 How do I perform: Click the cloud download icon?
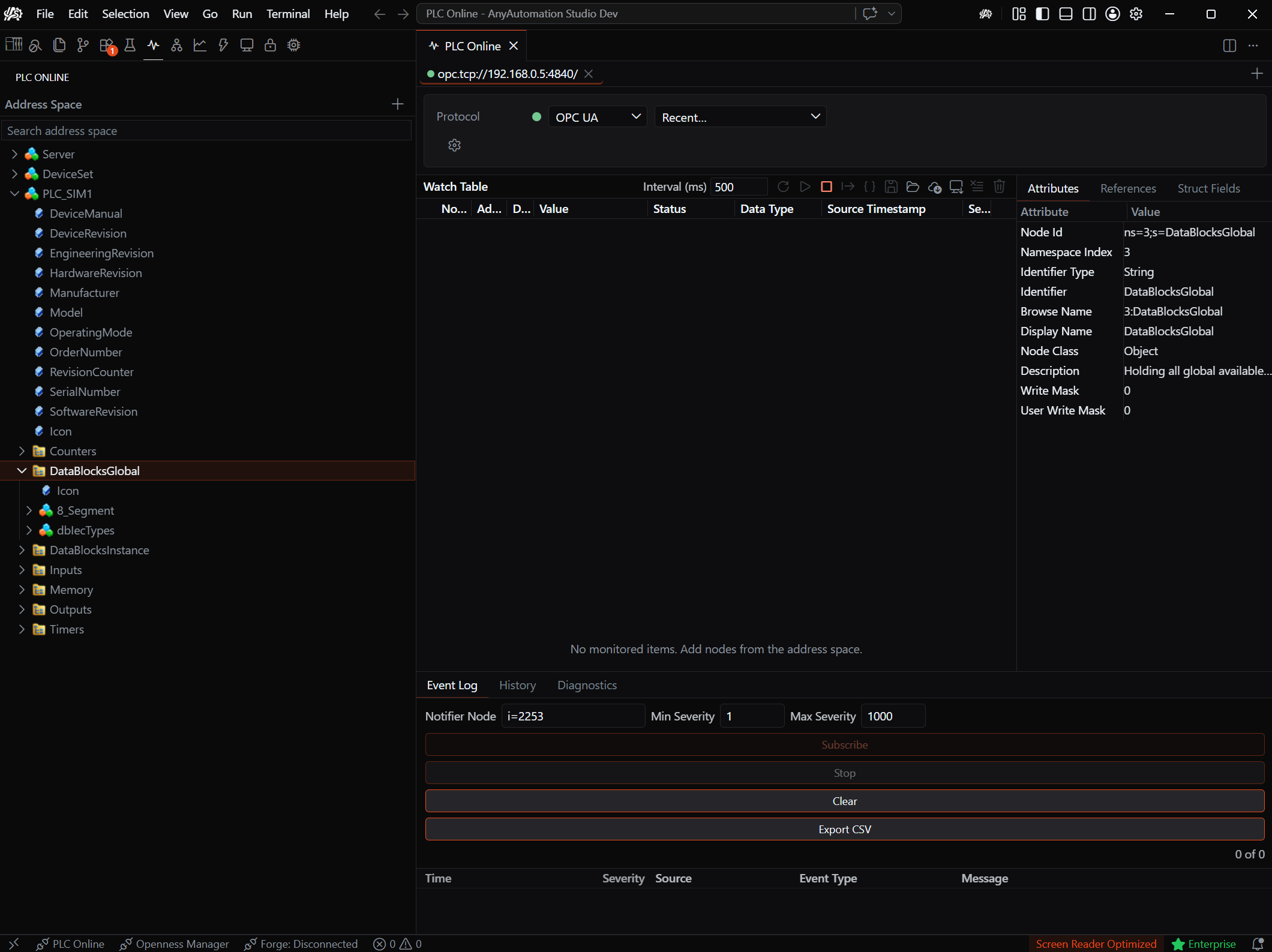[934, 187]
